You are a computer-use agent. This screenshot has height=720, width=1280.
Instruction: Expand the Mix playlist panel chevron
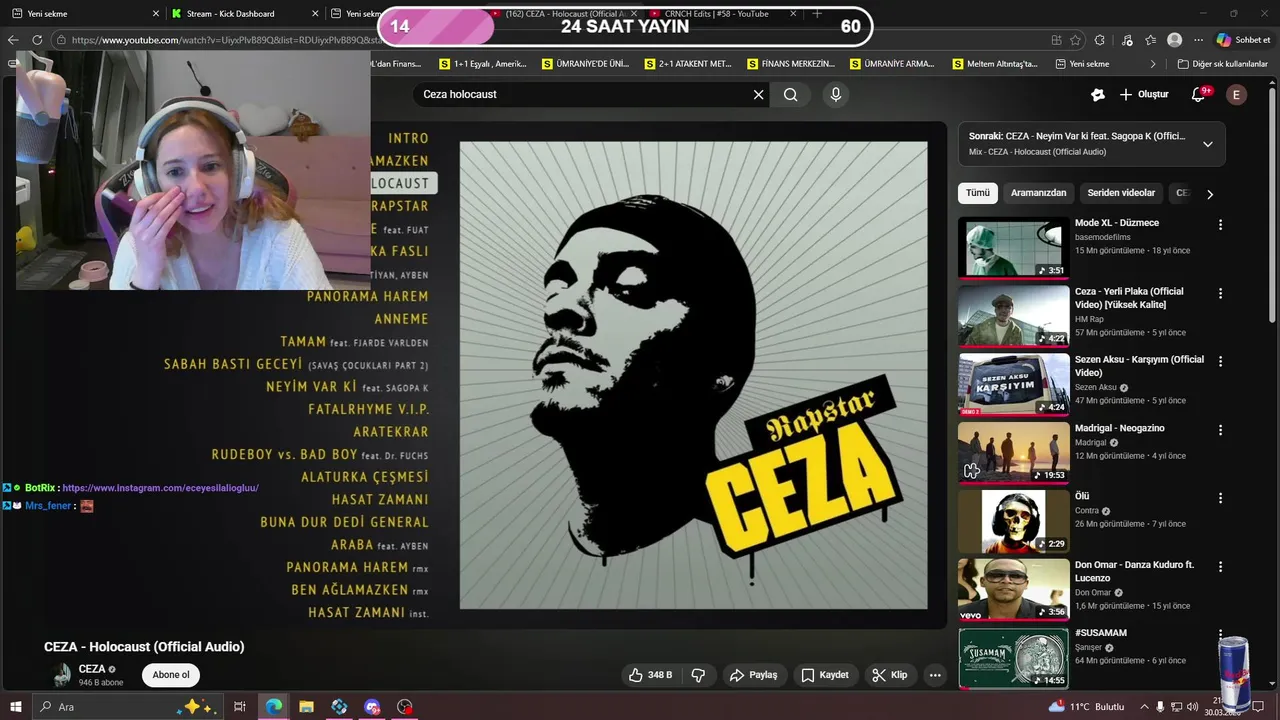tap(1207, 144)
